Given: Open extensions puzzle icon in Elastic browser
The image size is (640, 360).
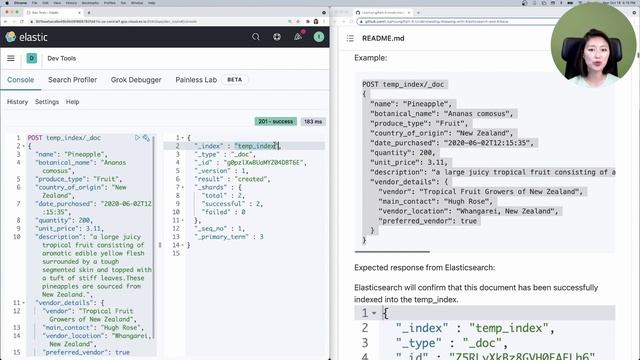Looking at the screenshot, I should point(307,21).
